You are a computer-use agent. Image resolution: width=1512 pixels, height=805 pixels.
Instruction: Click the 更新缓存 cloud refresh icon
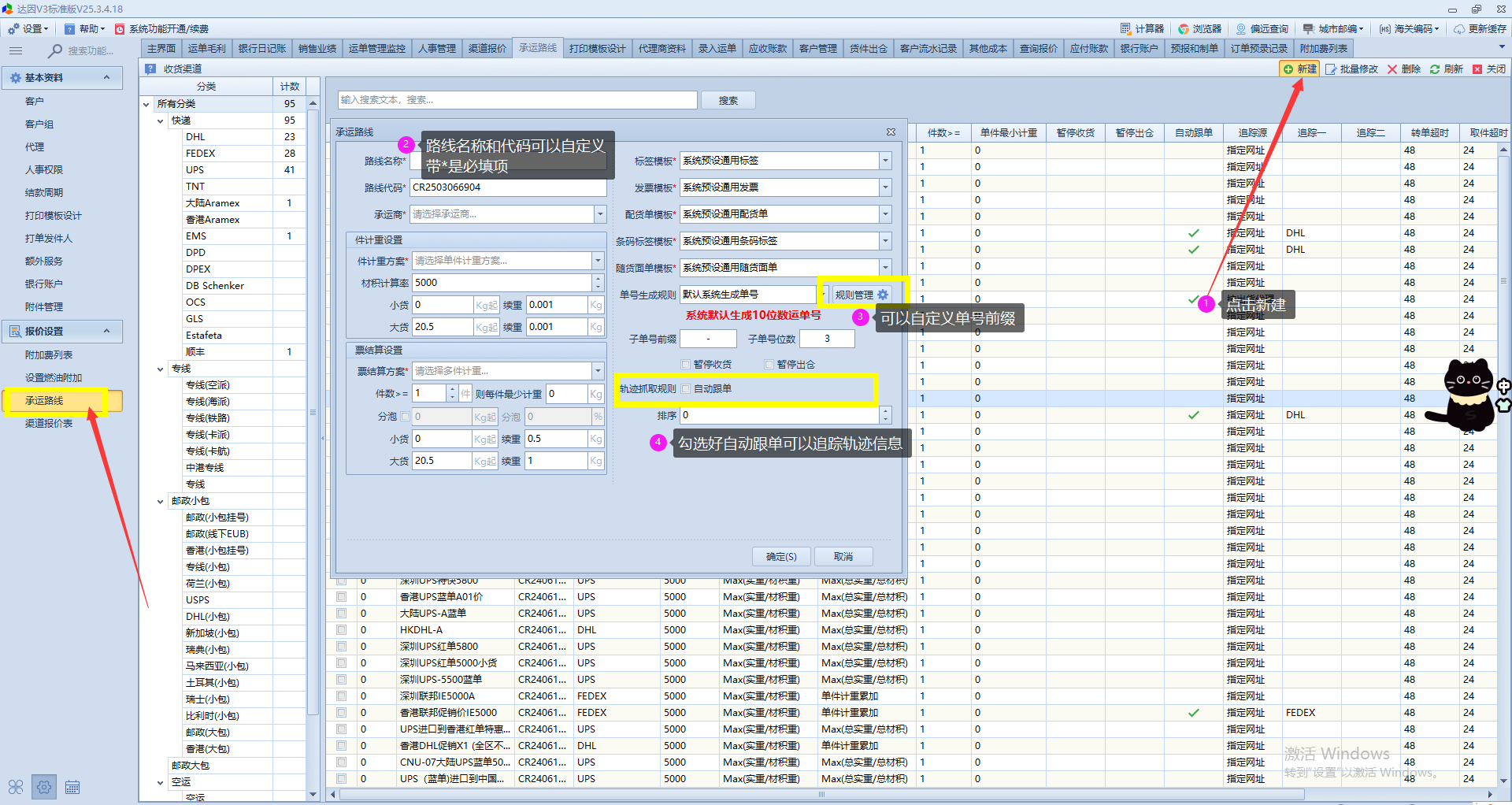click(1459, 29)
